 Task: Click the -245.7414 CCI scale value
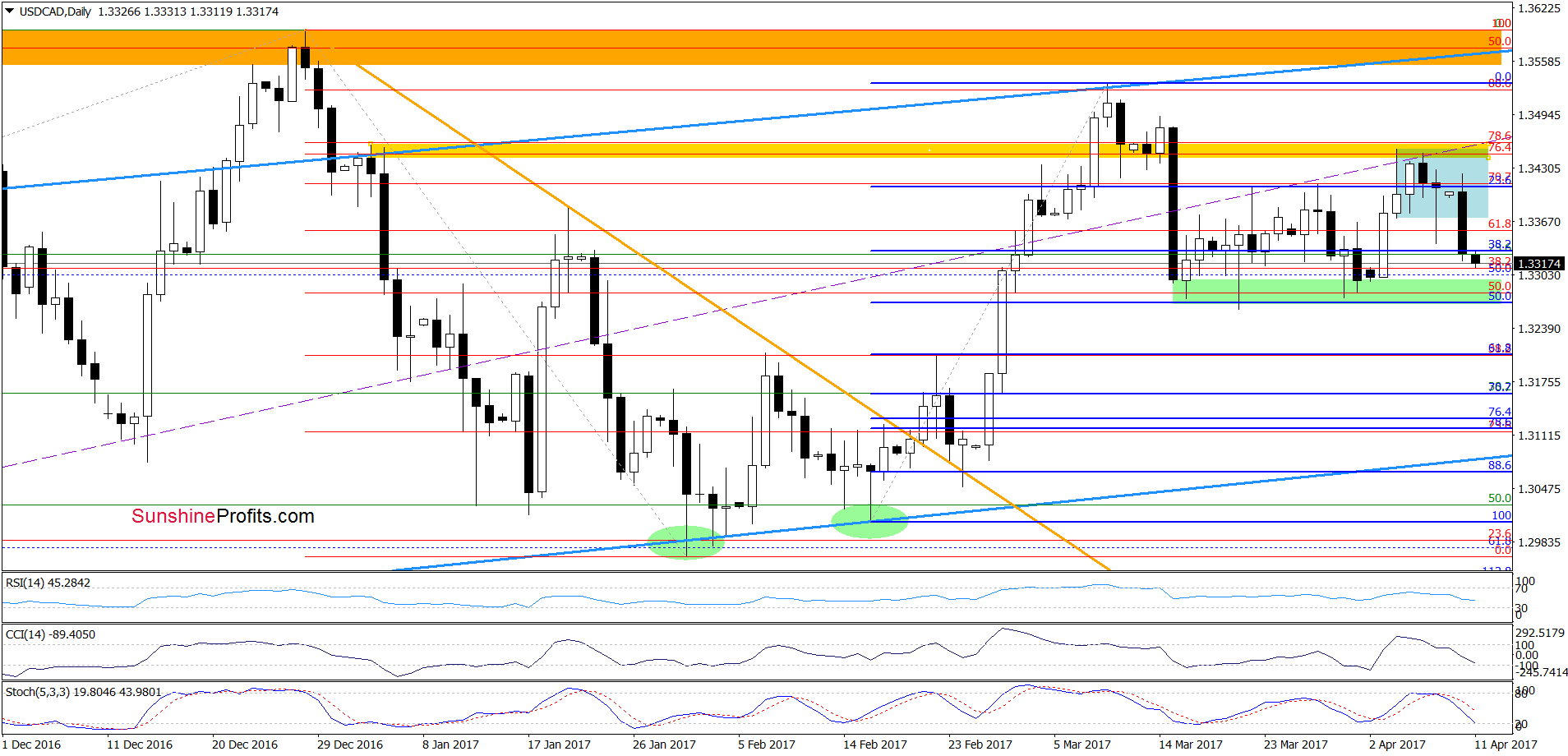tap(1542, 672)
